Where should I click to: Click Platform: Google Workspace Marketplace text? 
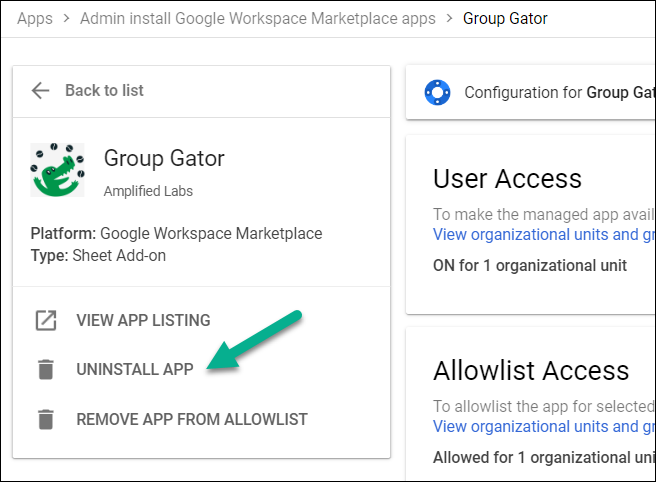(176, 233)
